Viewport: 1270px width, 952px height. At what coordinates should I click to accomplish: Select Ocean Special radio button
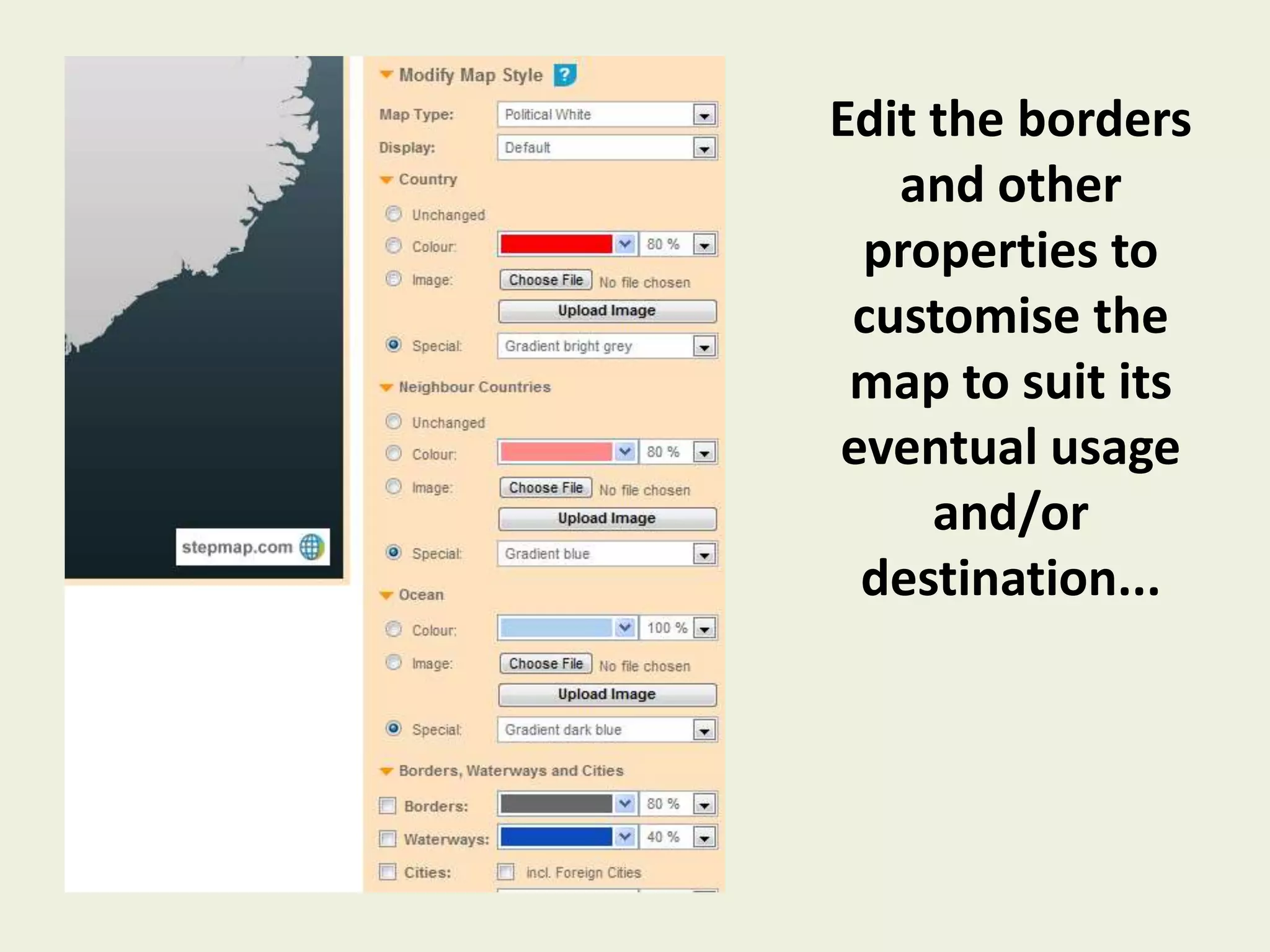(393, 728)
